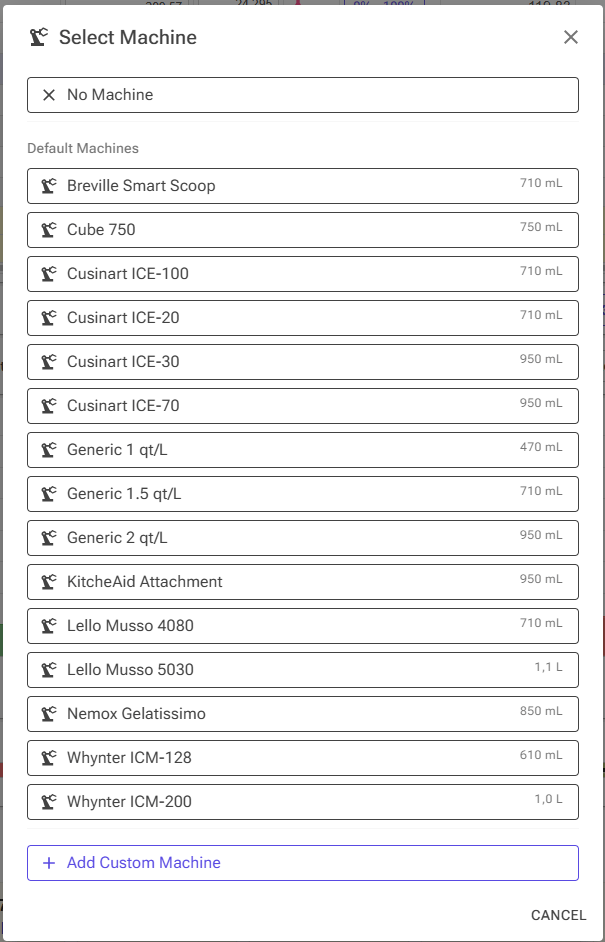Pick Generic 2 qt/L from list
The height and width of the screenshot is (942, 605).
click(x=303, y=538)
